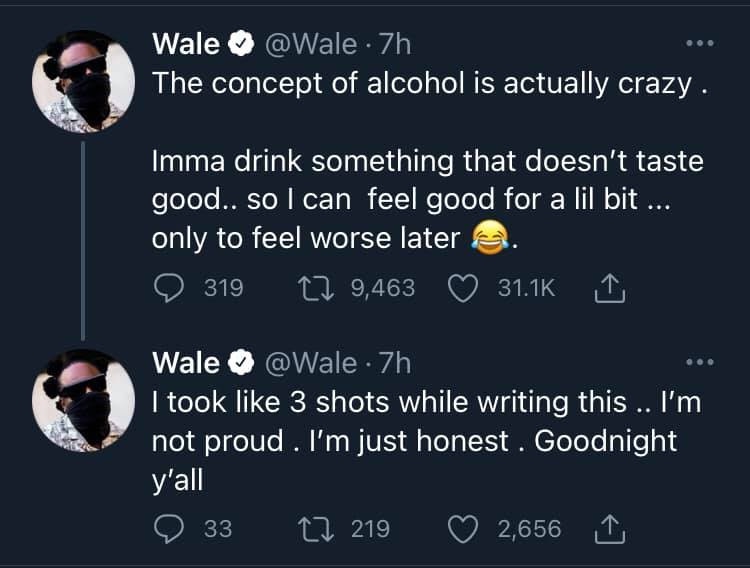750x568 pixels.
Task: Open the second tweet's 7h timestamp
Action: (390, 361)
